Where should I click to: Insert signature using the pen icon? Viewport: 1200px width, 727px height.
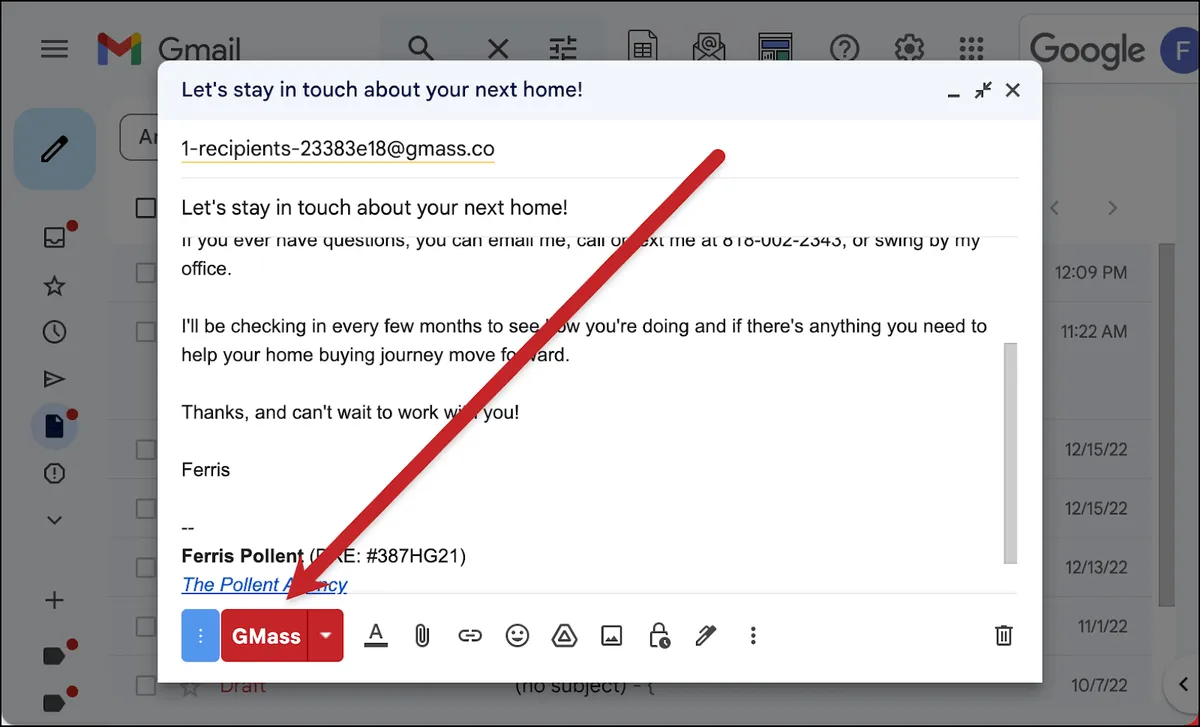[706, 635]
